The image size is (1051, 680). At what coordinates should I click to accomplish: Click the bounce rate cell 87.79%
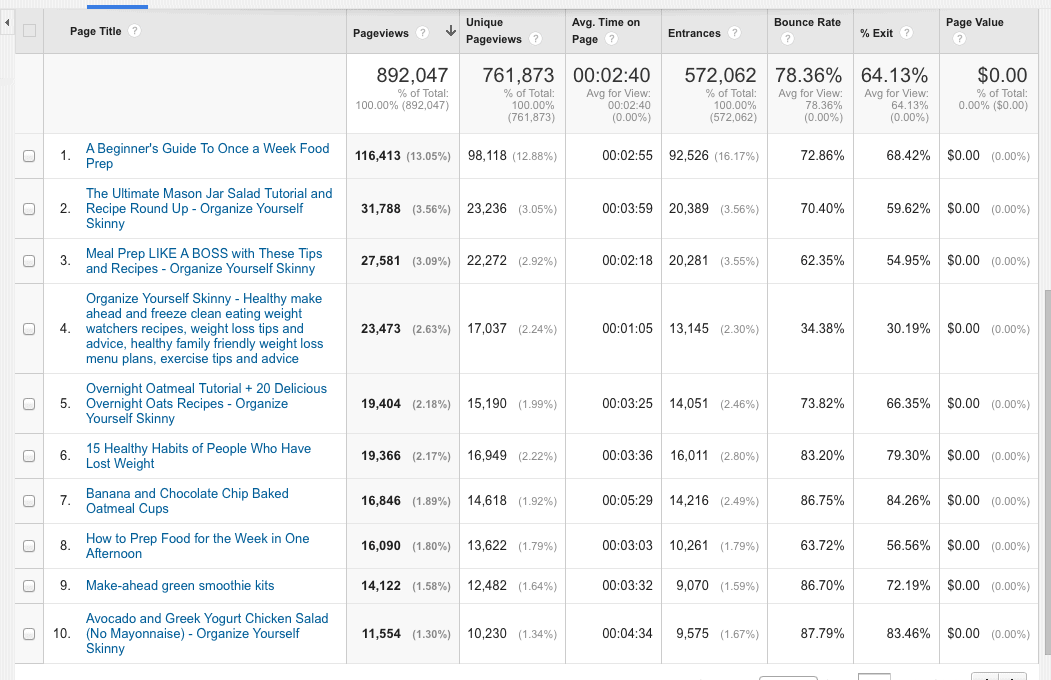pos(822,633)
